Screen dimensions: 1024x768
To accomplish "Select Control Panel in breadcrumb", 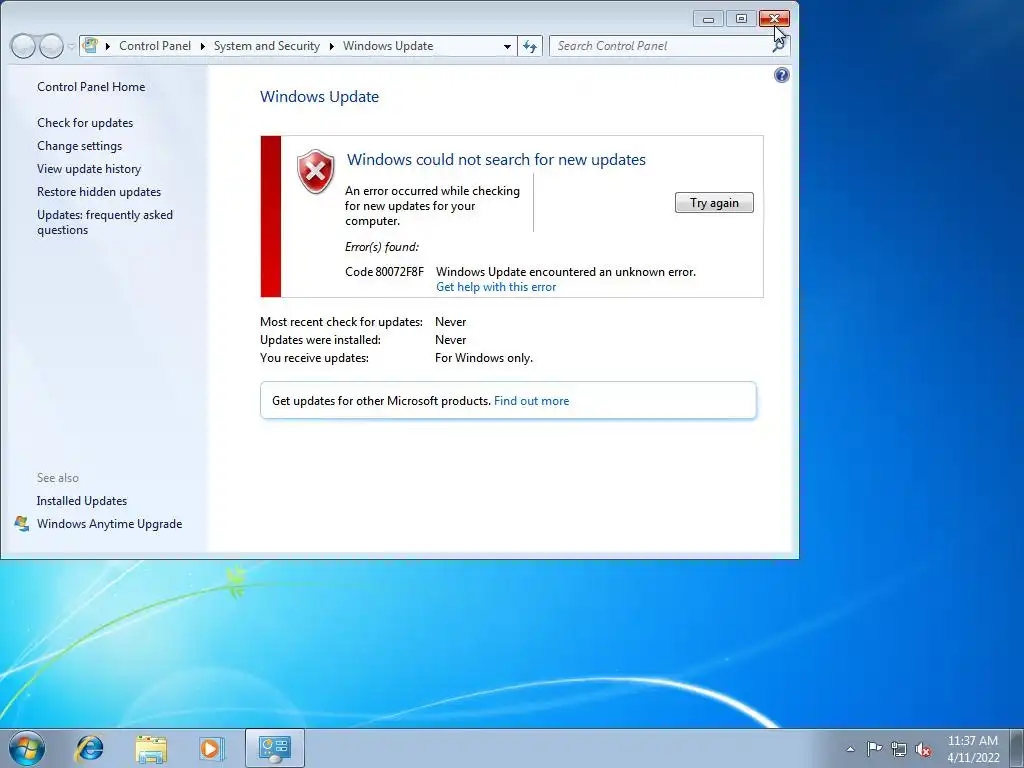I will click(x=155, y=46).
